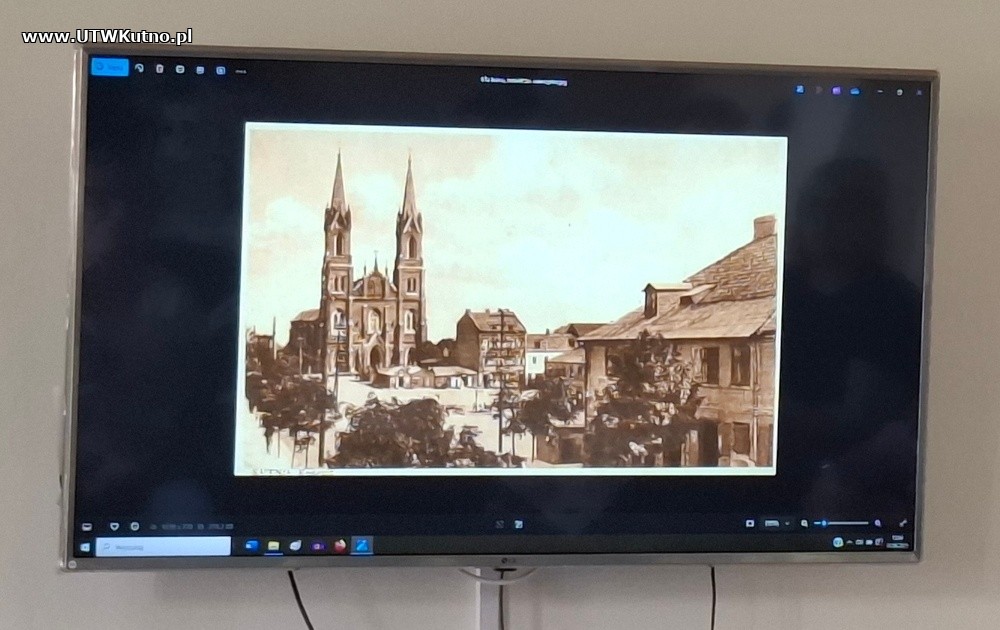Enter full screen with the expand arrows icon
The image size is (1000, 630).
click(x=903, y=523)
